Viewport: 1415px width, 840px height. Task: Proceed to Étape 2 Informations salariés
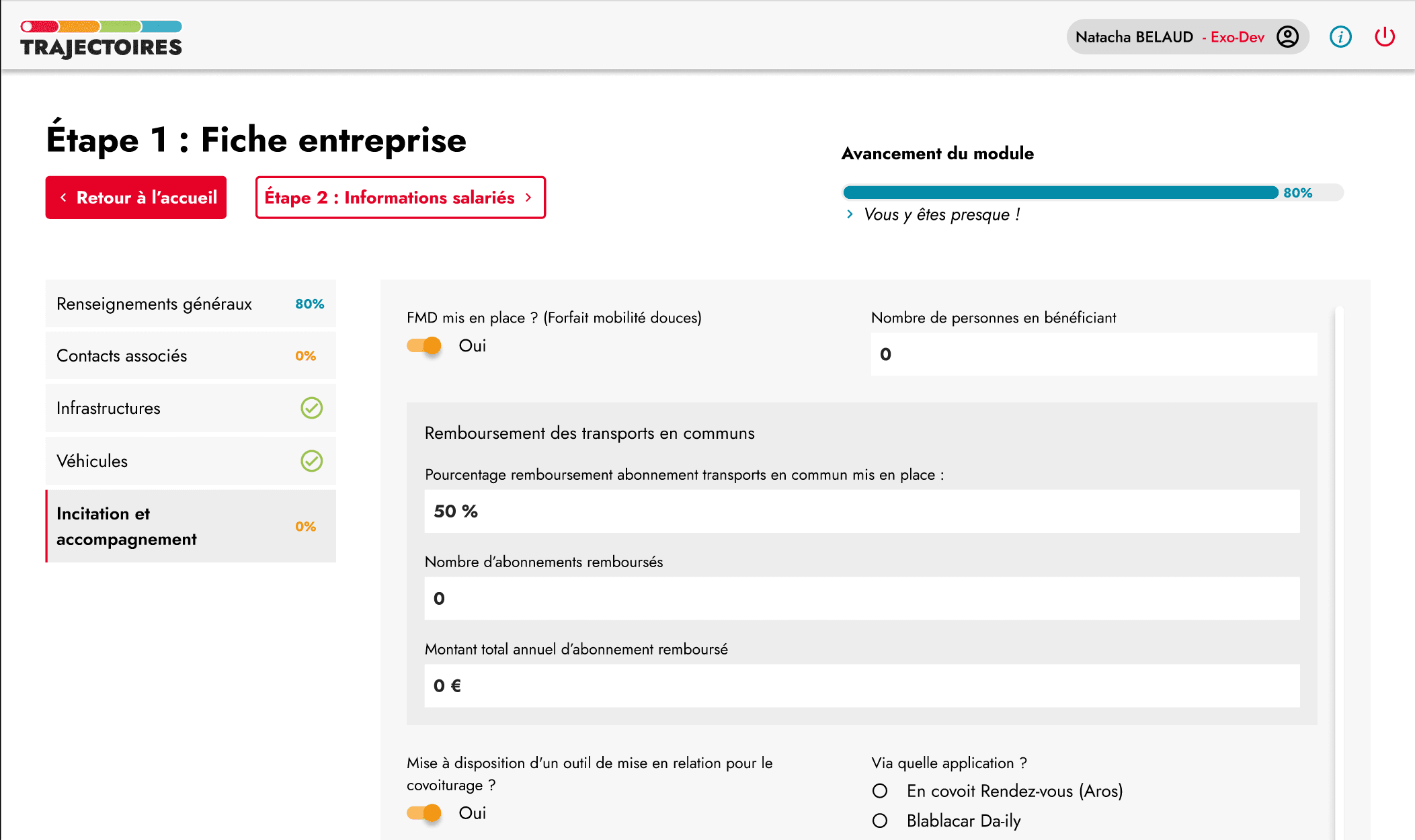point(401,198)
